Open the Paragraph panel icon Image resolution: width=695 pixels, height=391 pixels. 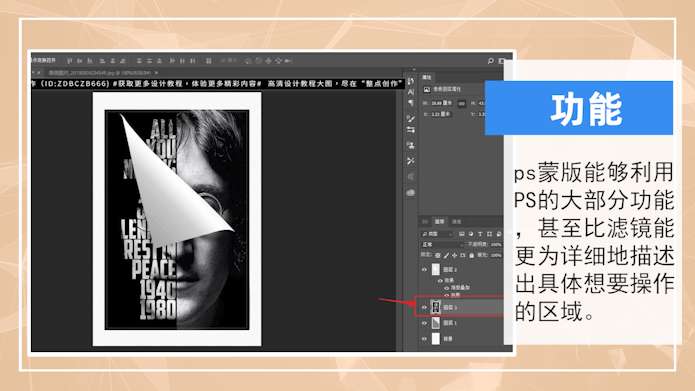pyautogui.click(x=411, y=103)
